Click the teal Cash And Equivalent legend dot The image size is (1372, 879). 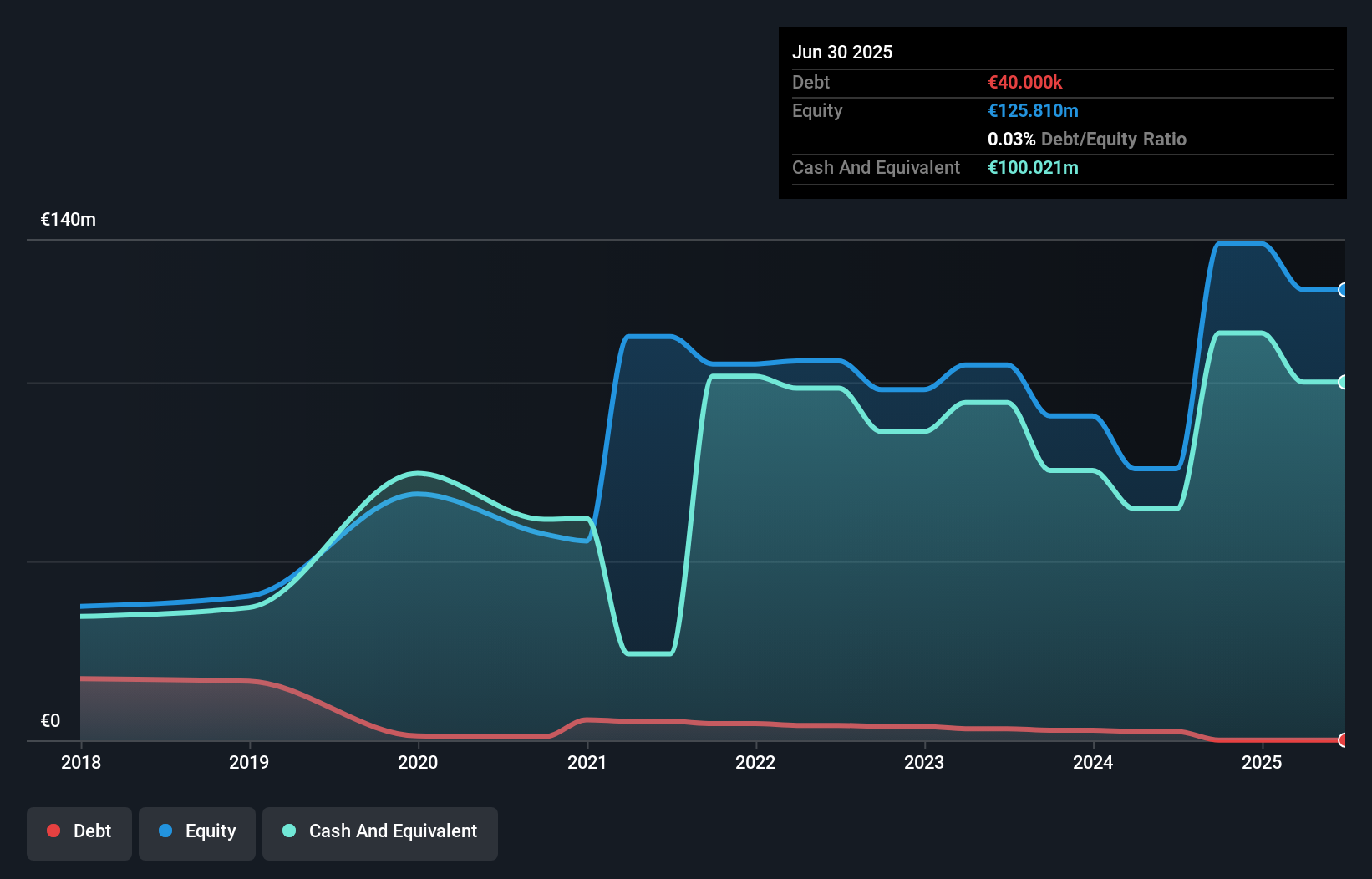pos(288,831)
